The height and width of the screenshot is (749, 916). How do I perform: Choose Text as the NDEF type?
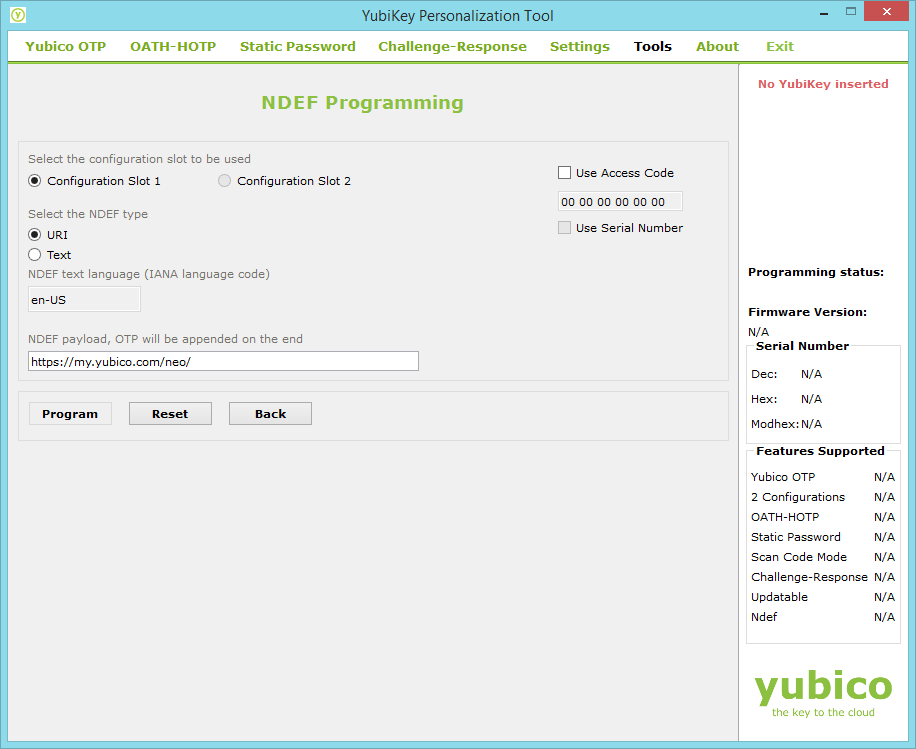33,255
